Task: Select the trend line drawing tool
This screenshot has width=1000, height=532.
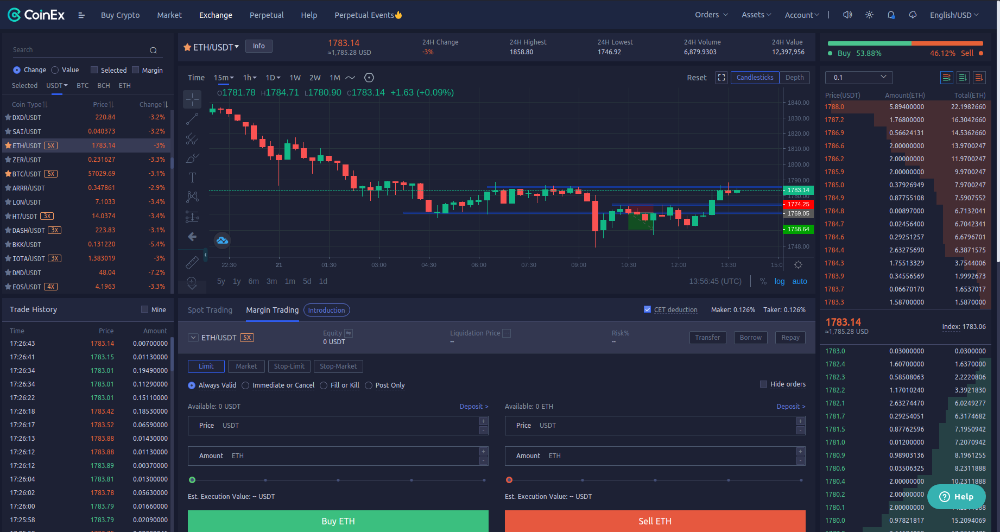Action: click(x=192, y=119)
